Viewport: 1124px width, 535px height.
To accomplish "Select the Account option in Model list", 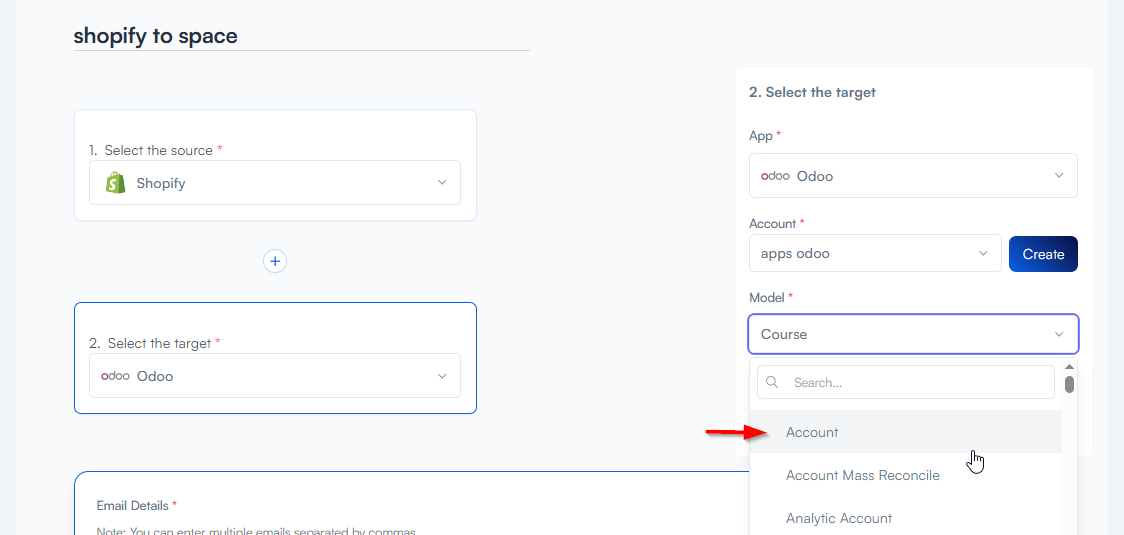I will click(812, 432).
